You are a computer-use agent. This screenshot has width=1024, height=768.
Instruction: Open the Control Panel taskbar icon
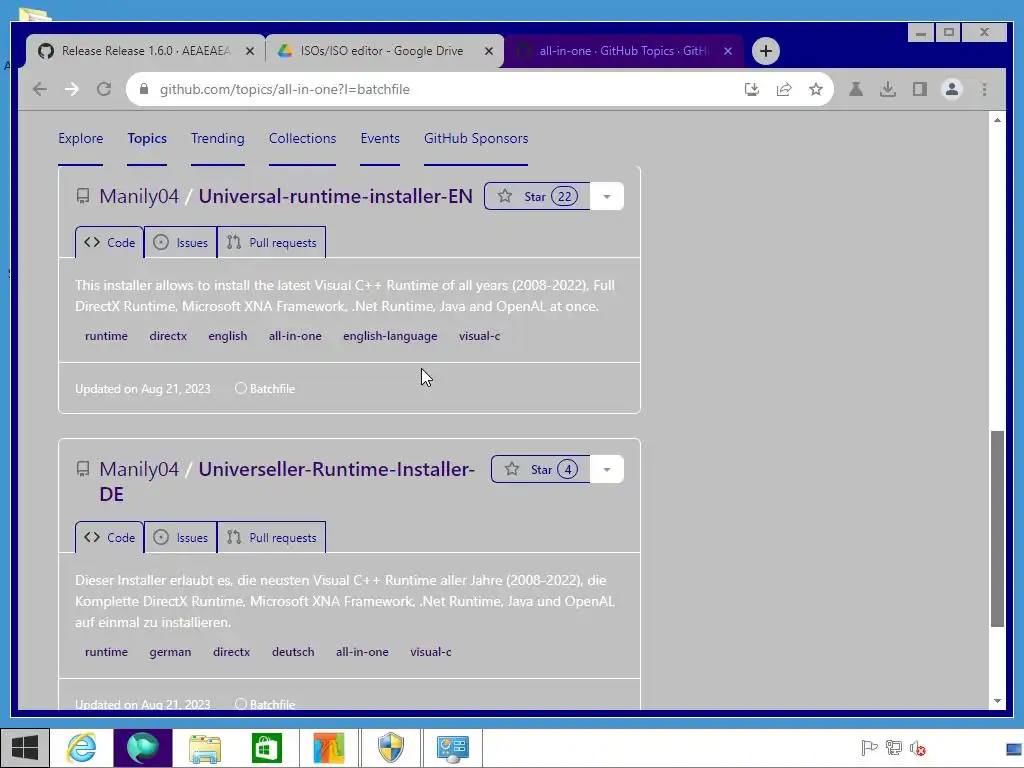452,748
